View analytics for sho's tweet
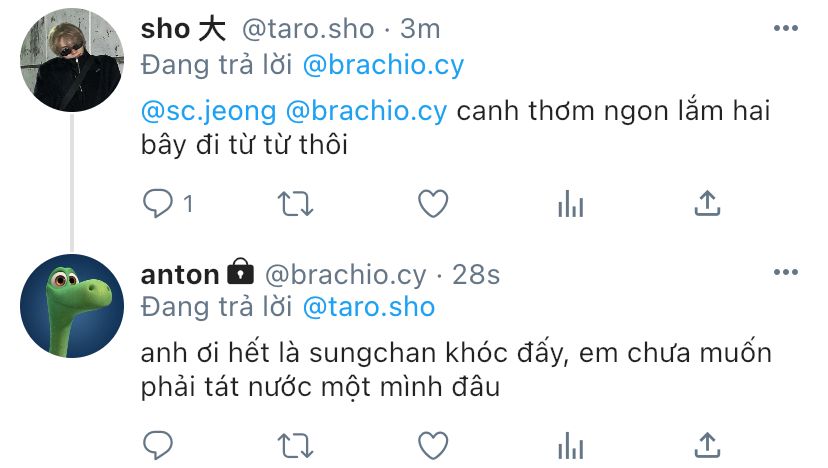This screenshot has width=828, height=468. tap(570, 204)
